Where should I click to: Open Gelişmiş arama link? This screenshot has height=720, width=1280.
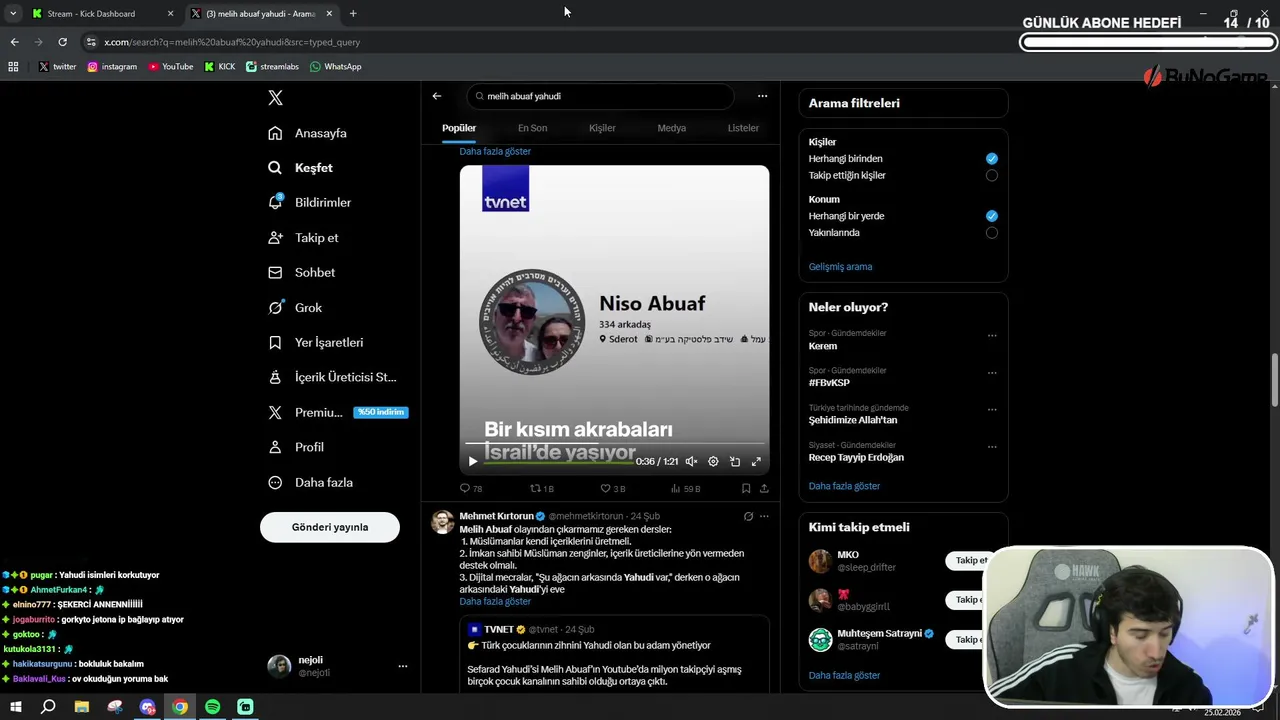pos(840,267)
